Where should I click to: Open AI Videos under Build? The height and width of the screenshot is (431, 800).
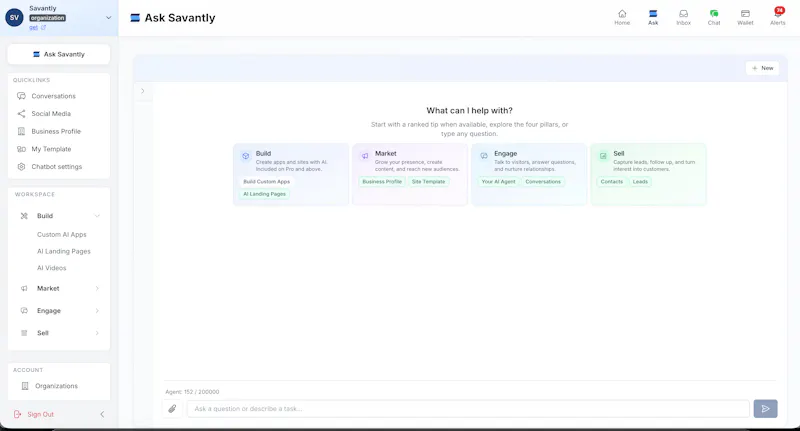pyautogui.click(x=52, y=268)
